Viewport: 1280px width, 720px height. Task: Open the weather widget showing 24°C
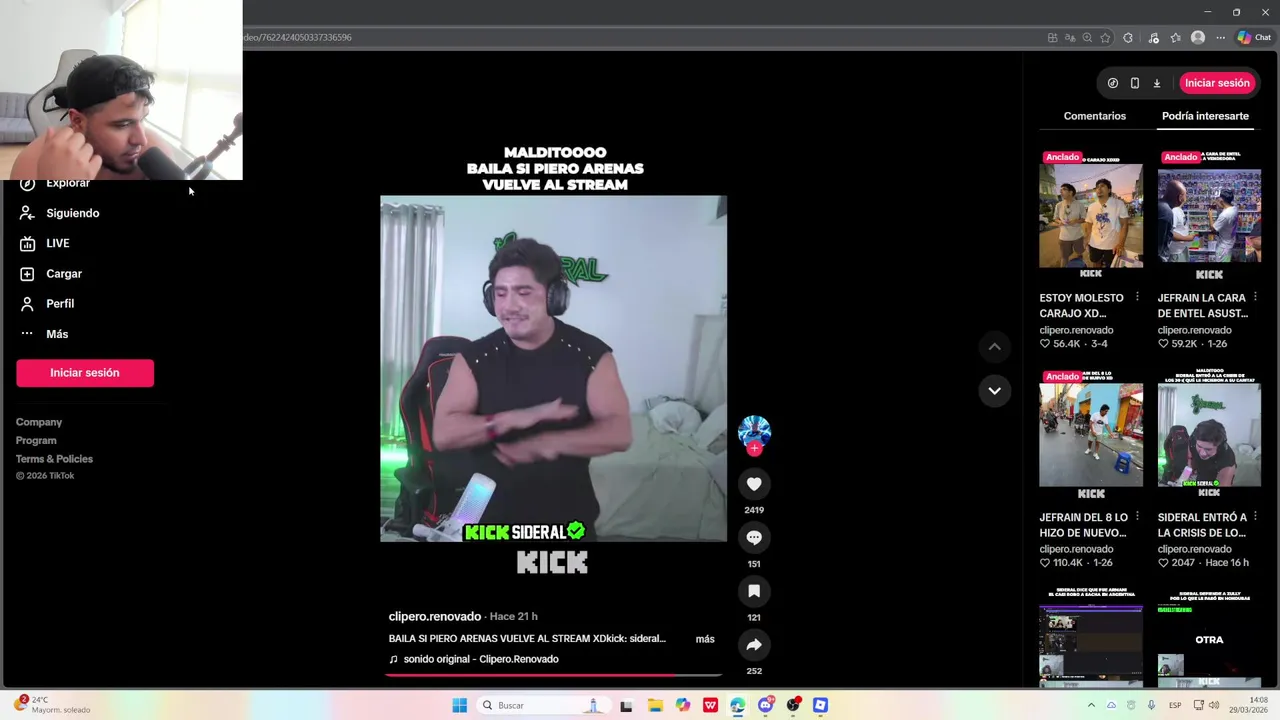click(x=52, y=705)
